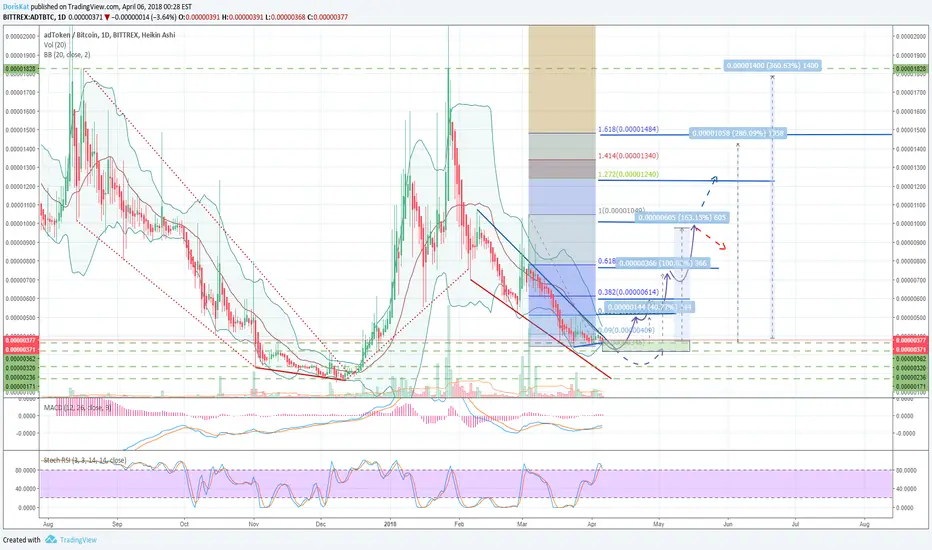Open the DorisKat author profile link
The height and width of the screenshot is (550, 932).
(15, 7)
